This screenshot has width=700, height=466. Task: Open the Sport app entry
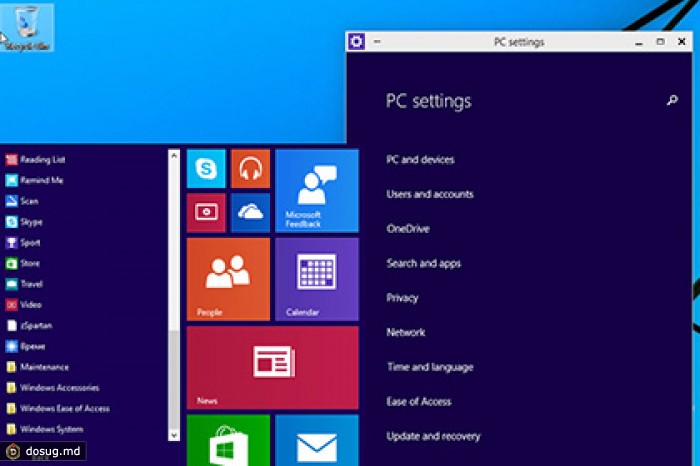23,242
